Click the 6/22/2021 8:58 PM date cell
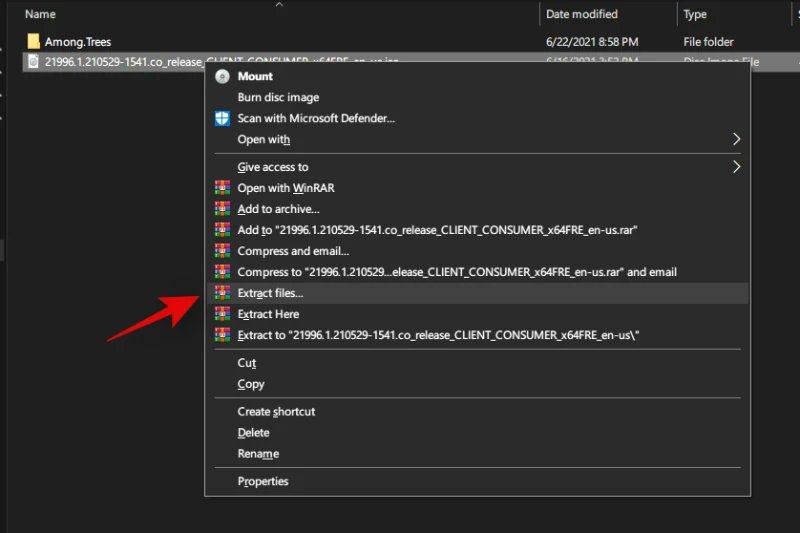Image resolution: width=800 pixels, height=533 pixels. (592, 42)
